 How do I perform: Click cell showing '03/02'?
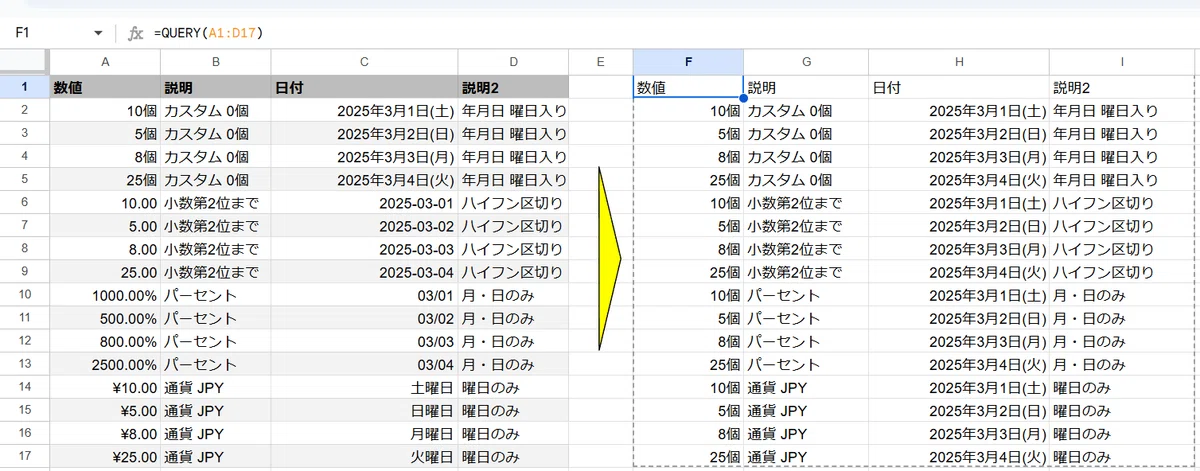point(364,318)
